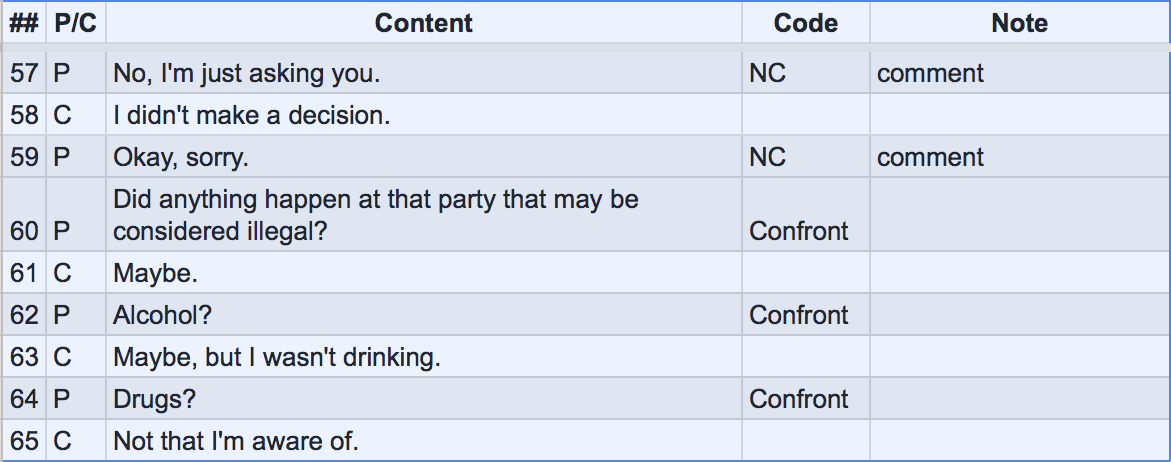Click the NC code in row 57
Image resolution: width=1171 pixels, height=462 pixels.
pyautogui.click(x=768, y=73)
